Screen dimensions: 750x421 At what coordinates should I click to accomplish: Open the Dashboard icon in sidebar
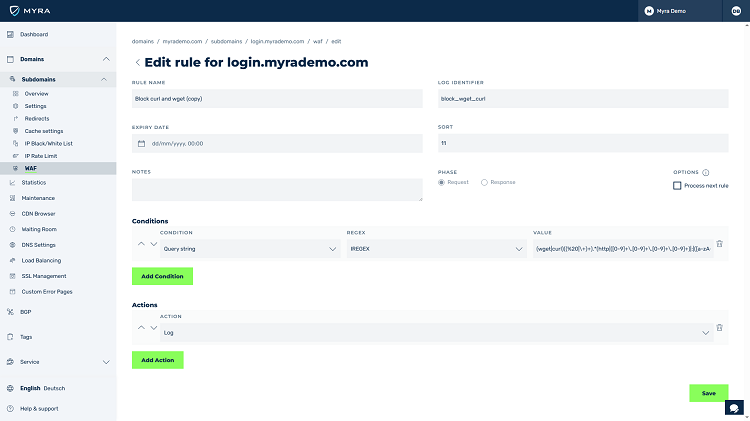tap(11, 34)
